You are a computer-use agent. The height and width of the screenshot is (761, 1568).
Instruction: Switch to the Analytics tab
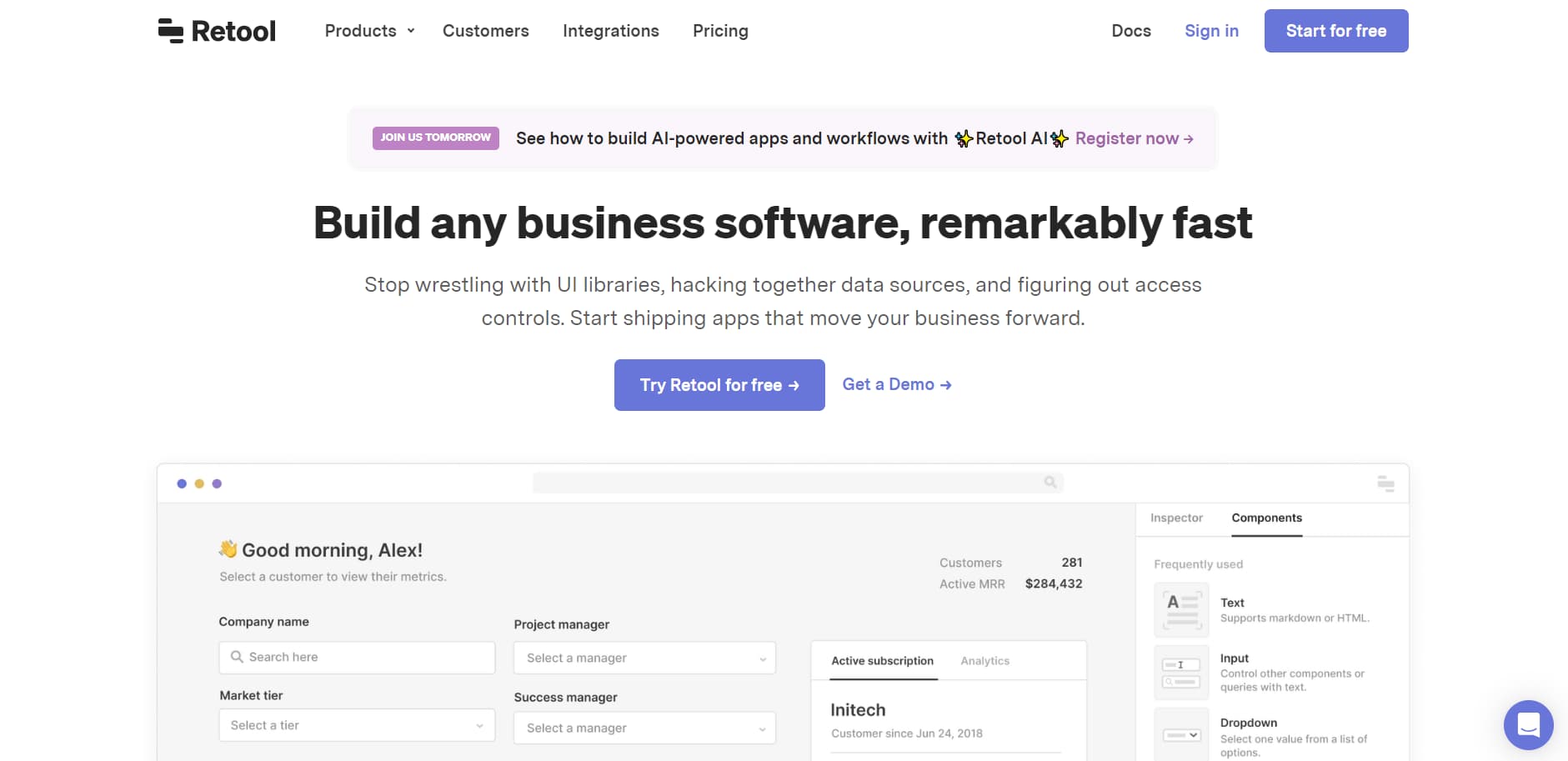pos(984,661)
